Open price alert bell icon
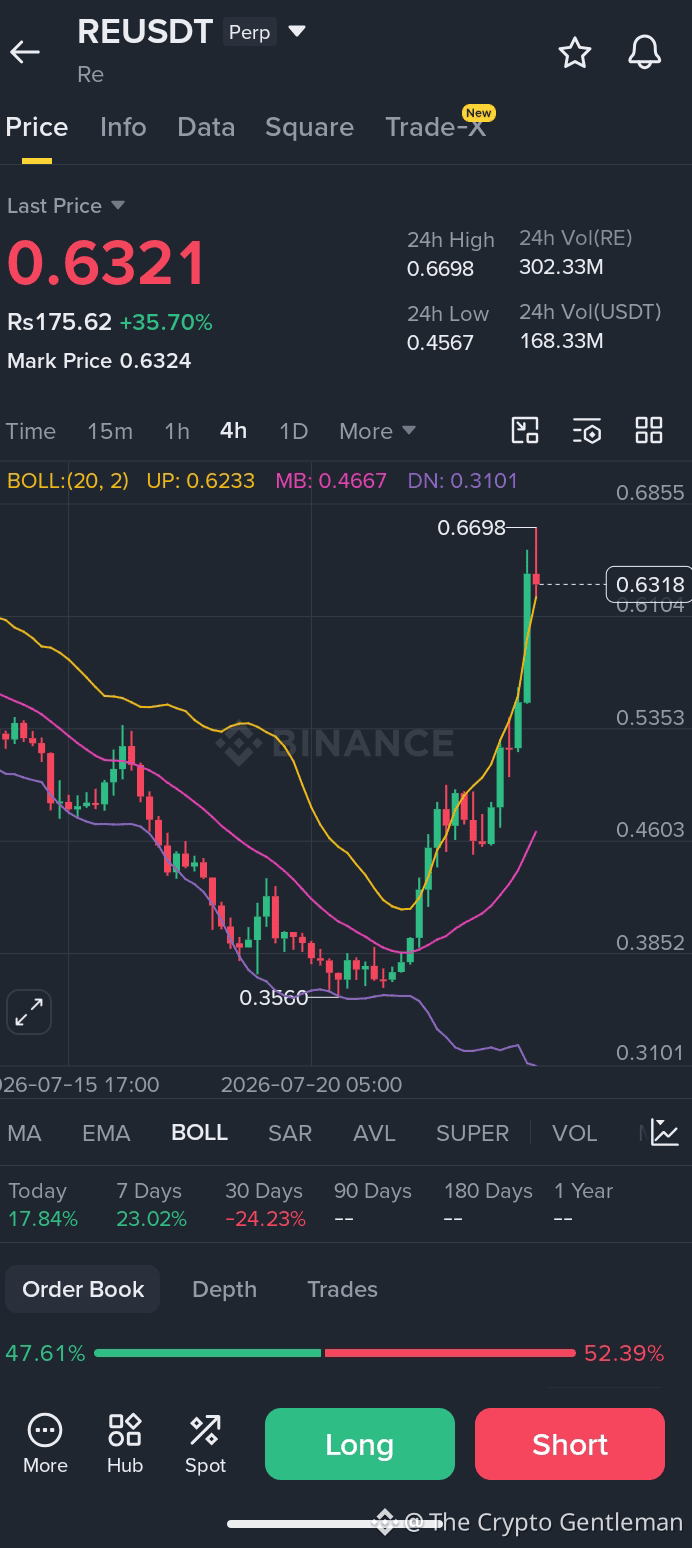 click(x=645, y=52)
